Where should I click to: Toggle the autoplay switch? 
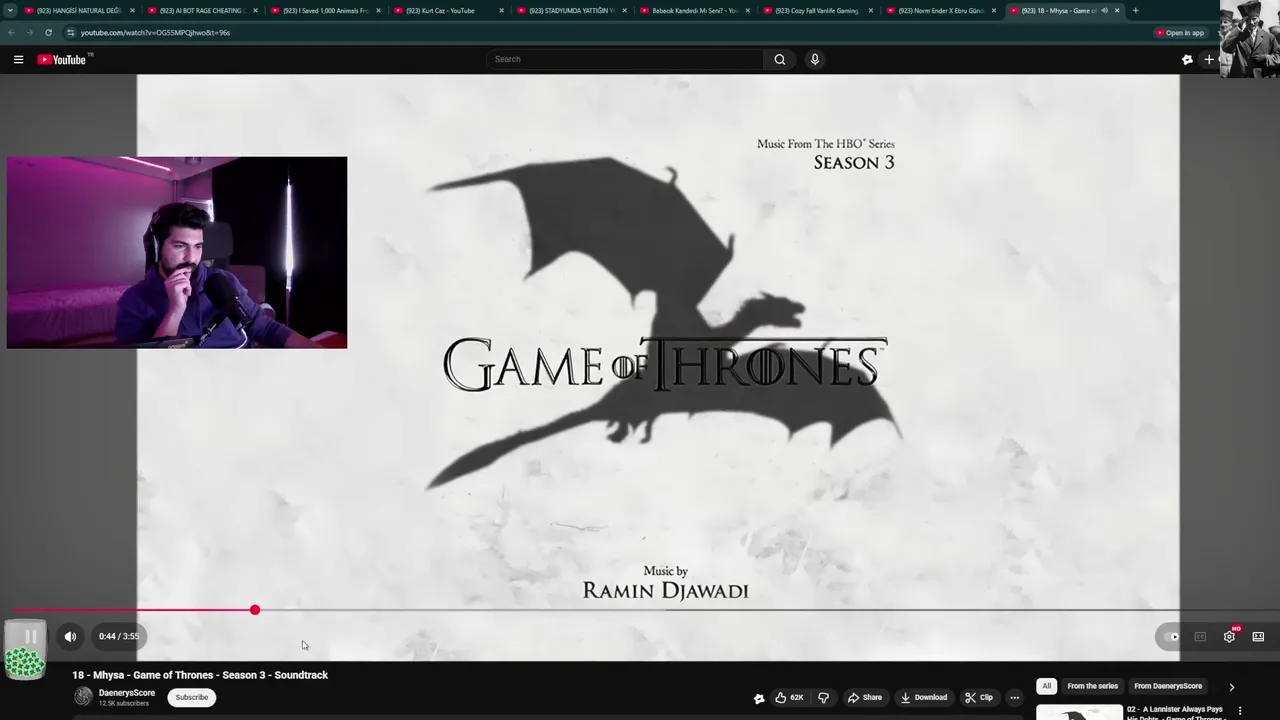tap(1171, 636)
